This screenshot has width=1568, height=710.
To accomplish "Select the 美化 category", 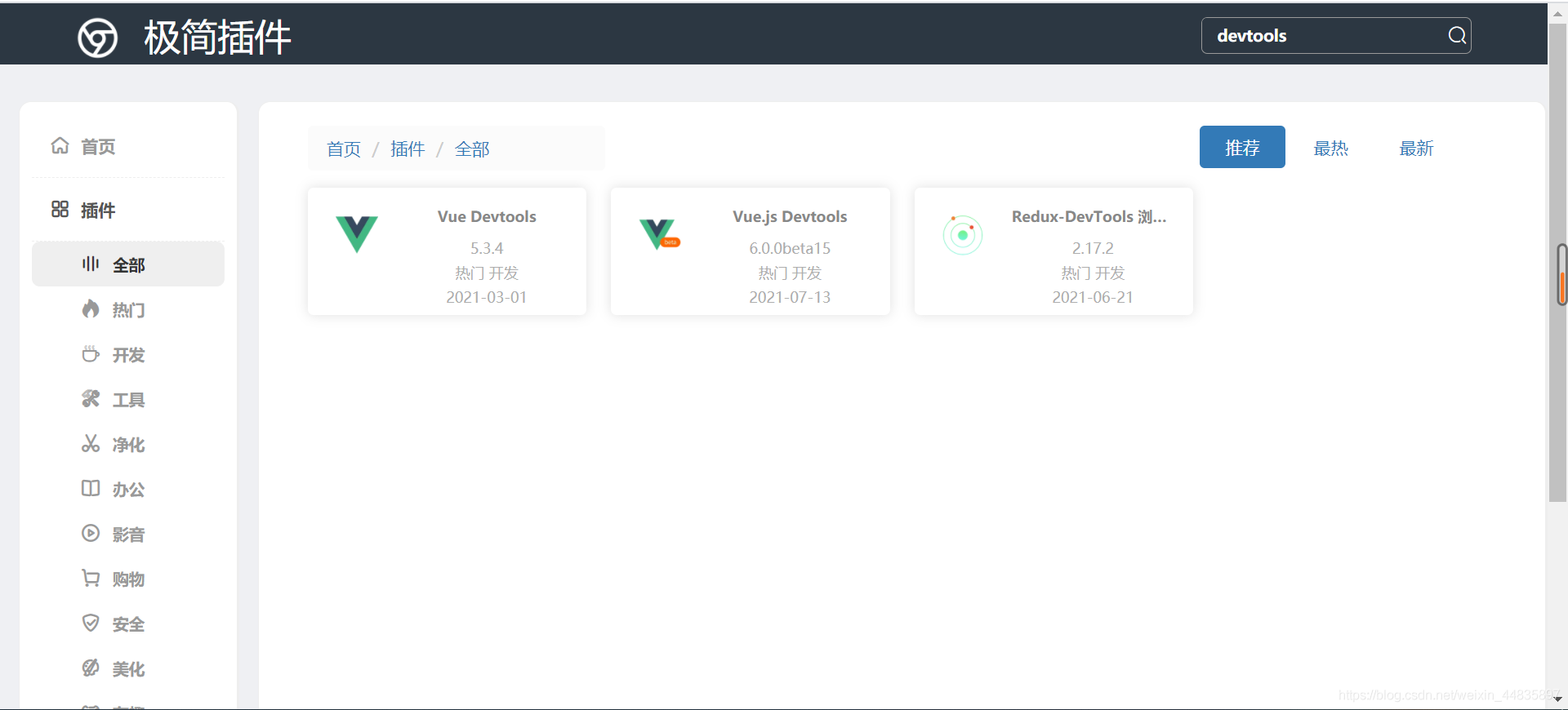I will [128, 668].
